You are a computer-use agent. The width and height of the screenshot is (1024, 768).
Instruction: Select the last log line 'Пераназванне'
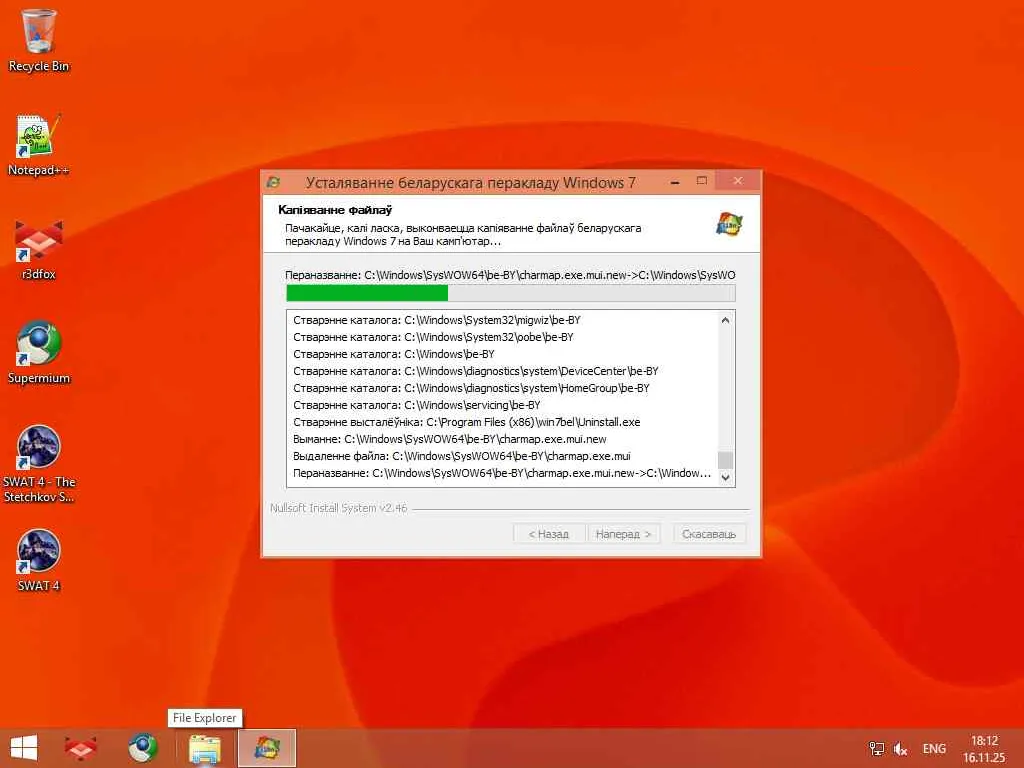coord(502,473)
